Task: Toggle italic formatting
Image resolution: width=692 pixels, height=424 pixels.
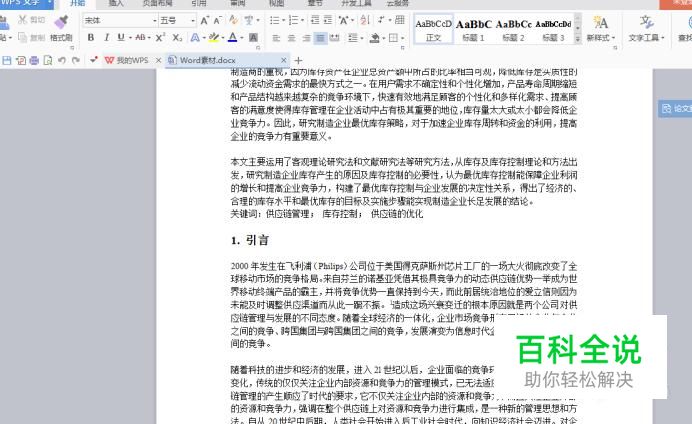Action: 106,38
